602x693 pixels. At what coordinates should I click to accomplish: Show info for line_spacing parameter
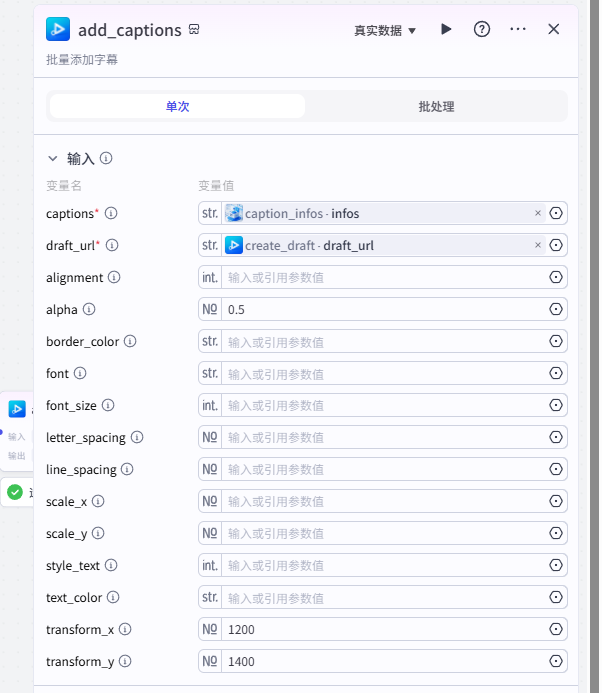(x=127, y=469)
